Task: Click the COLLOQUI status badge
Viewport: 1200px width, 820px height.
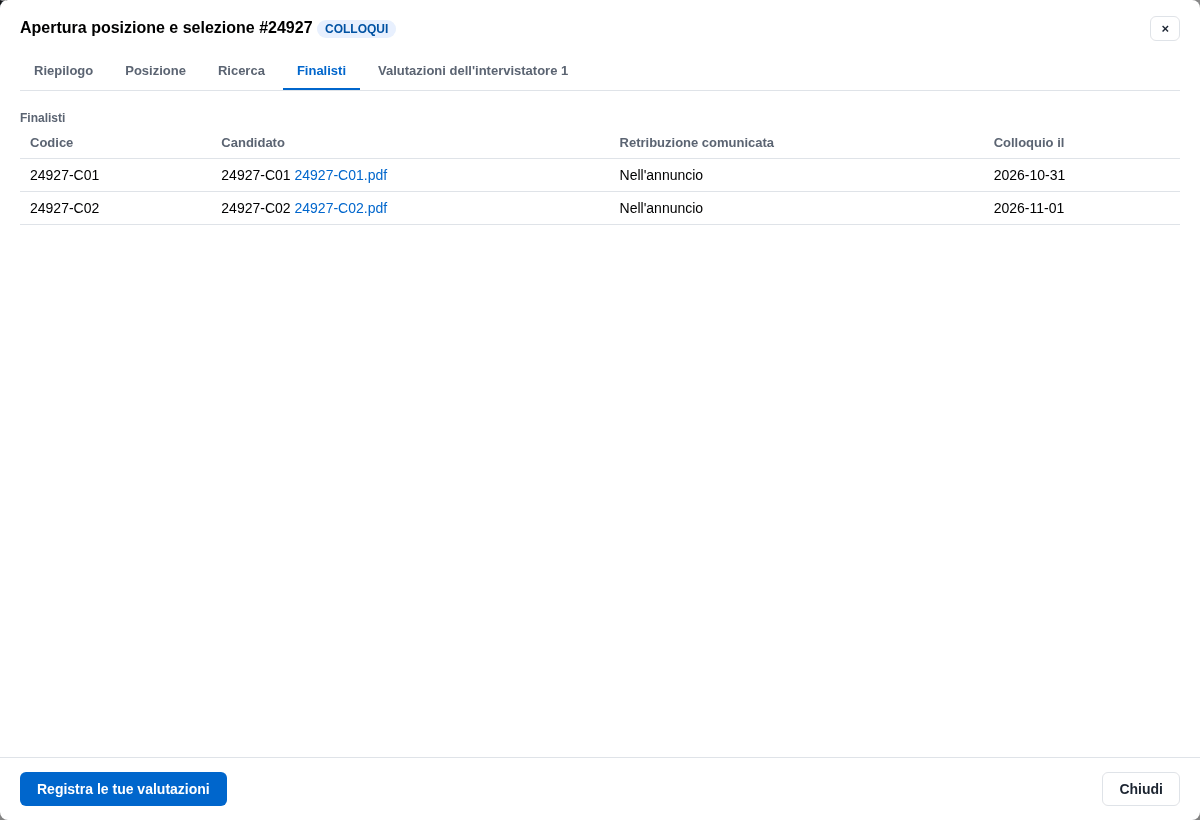Action: tap(356, 29)
